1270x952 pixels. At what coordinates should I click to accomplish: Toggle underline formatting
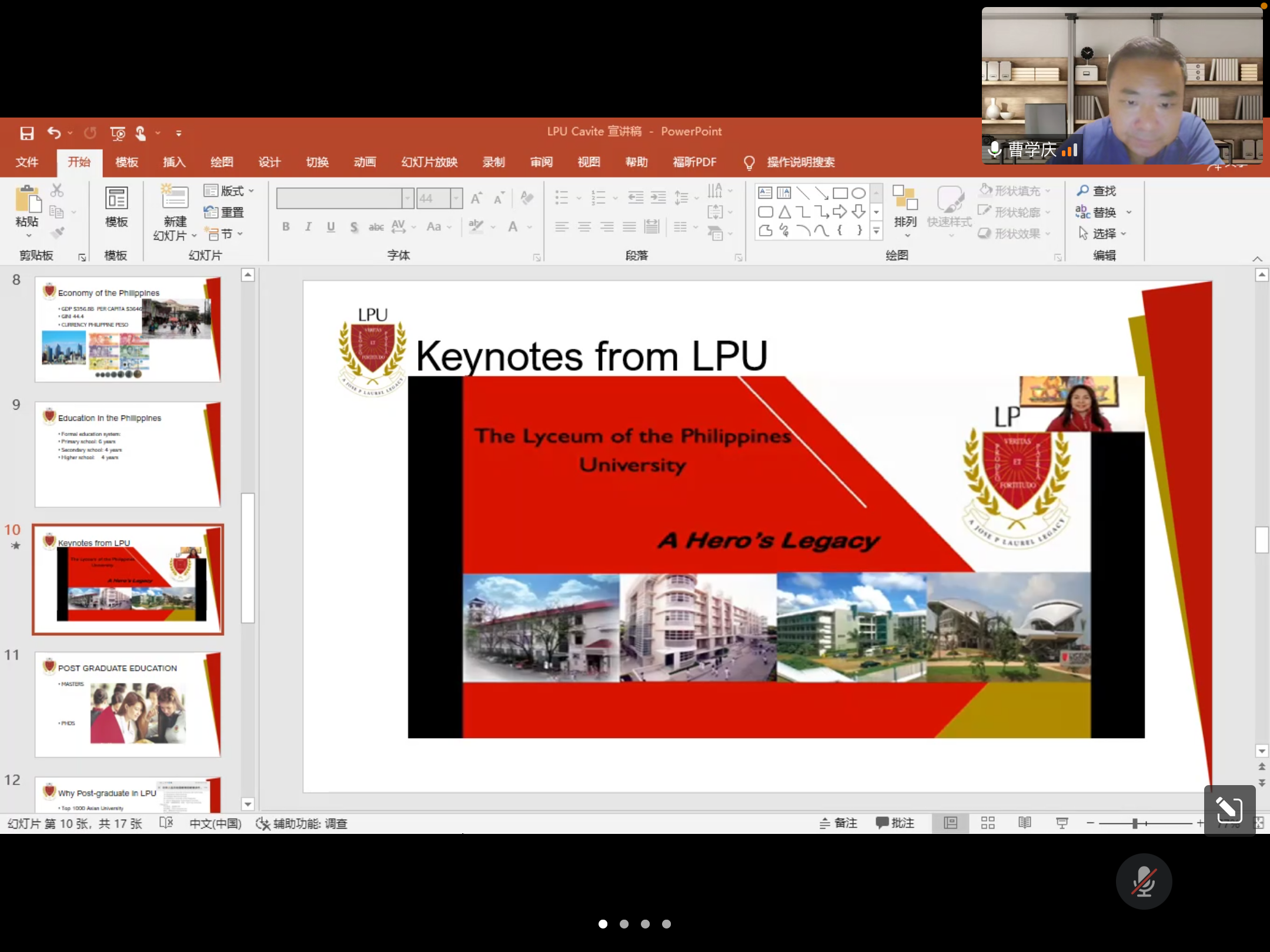tap(331, 227)
